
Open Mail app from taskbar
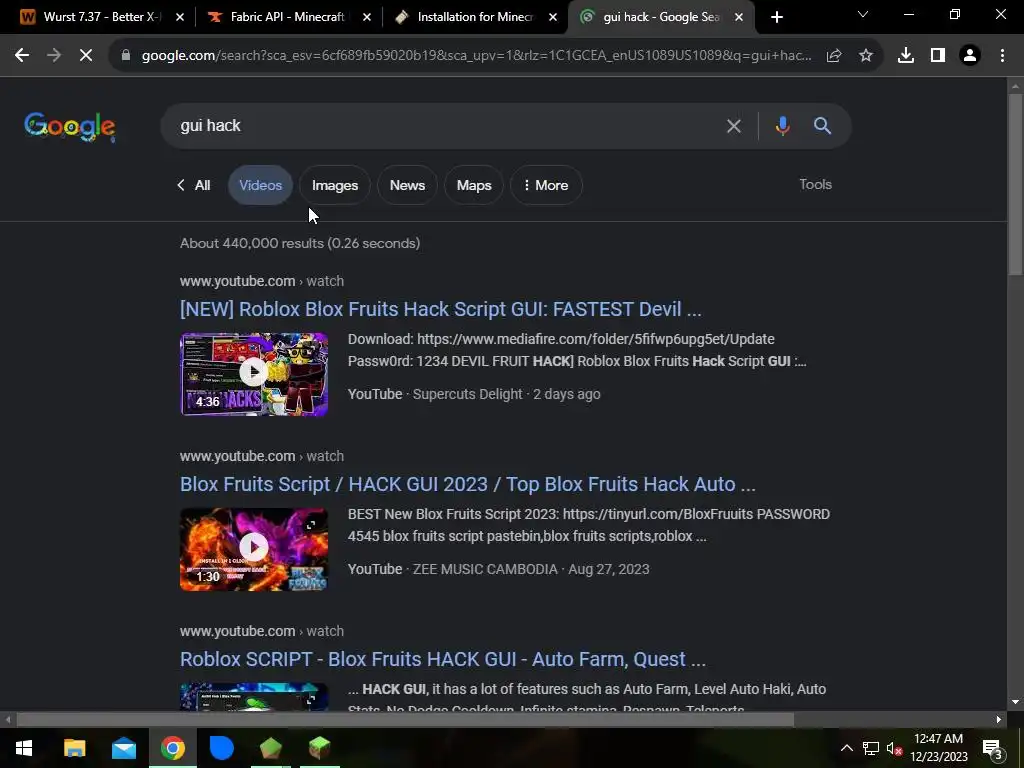[x=123, y=748]
